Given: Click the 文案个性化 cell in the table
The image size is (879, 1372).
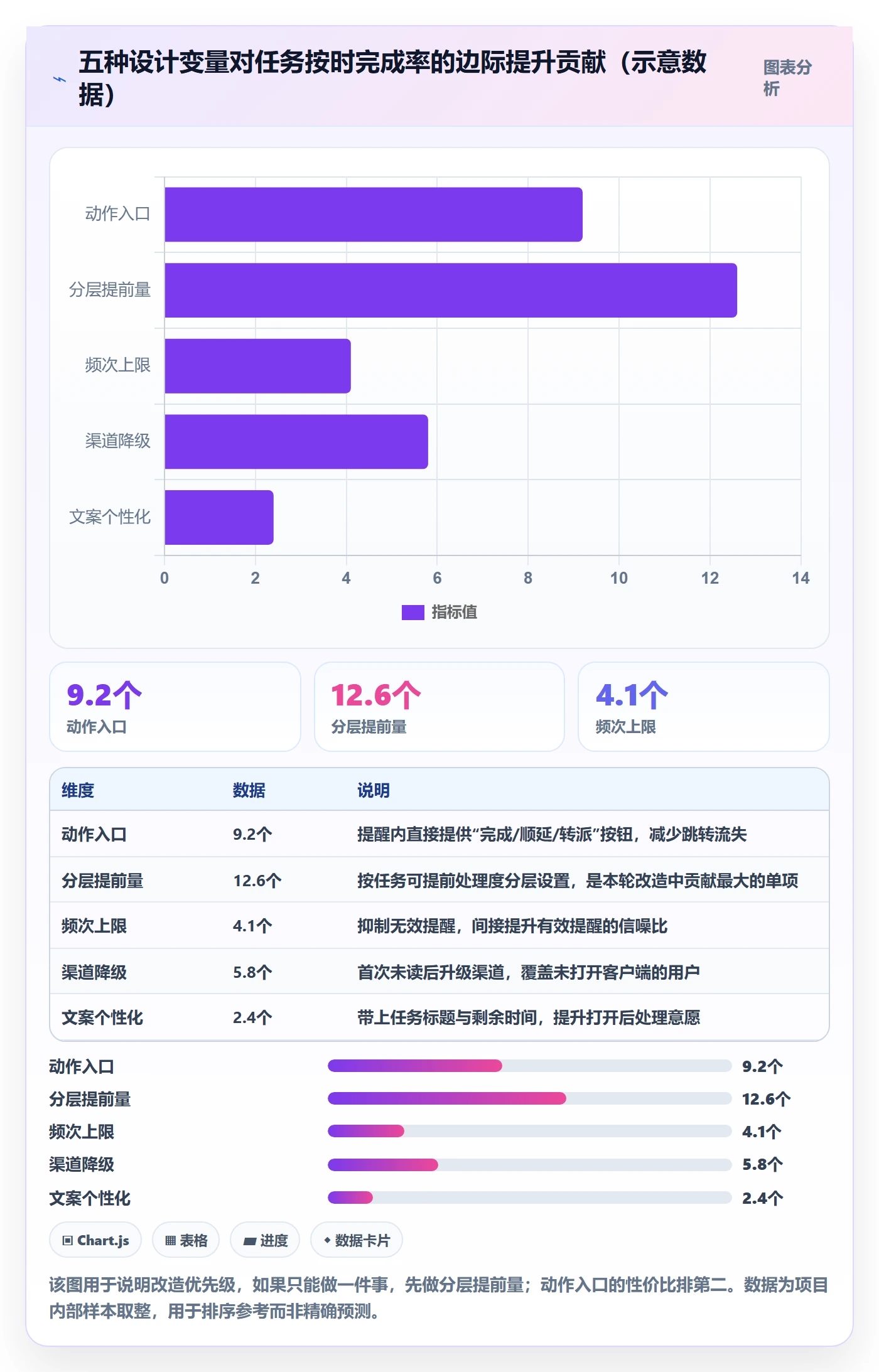Looking at the screenshot, I should coord(102,1017).
